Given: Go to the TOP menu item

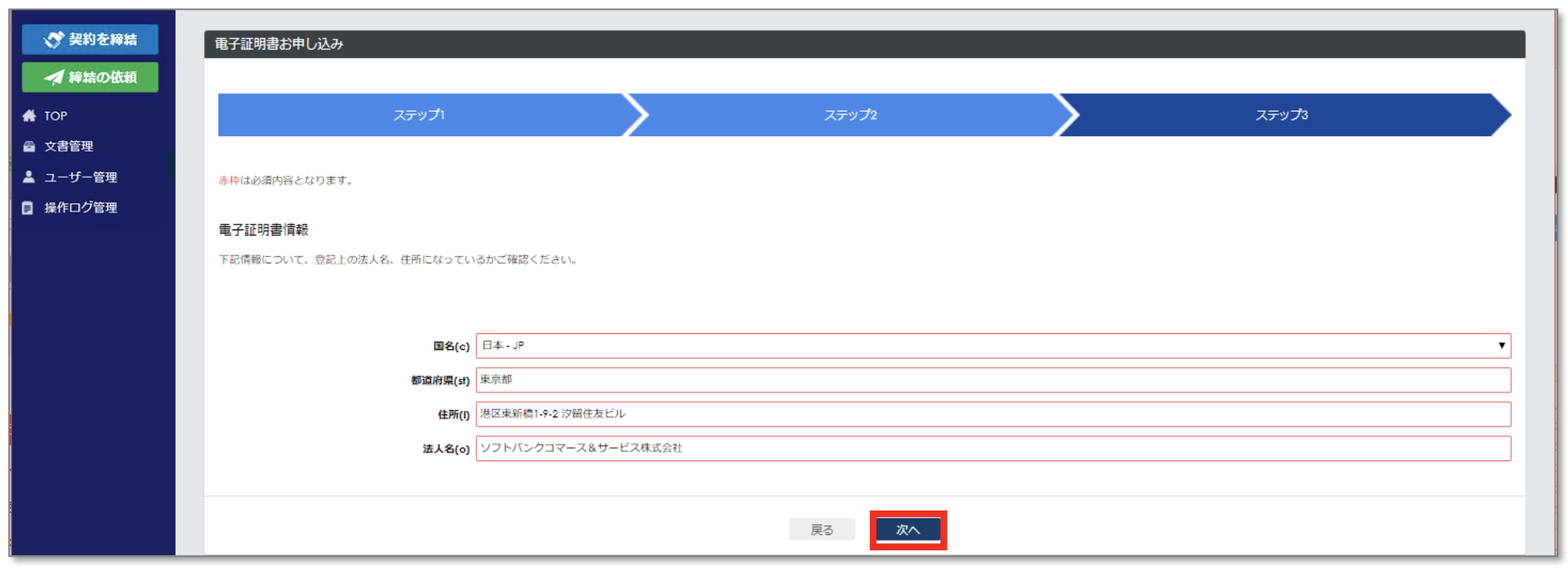Looking at the screenshot, I should (x=56, y=116).
